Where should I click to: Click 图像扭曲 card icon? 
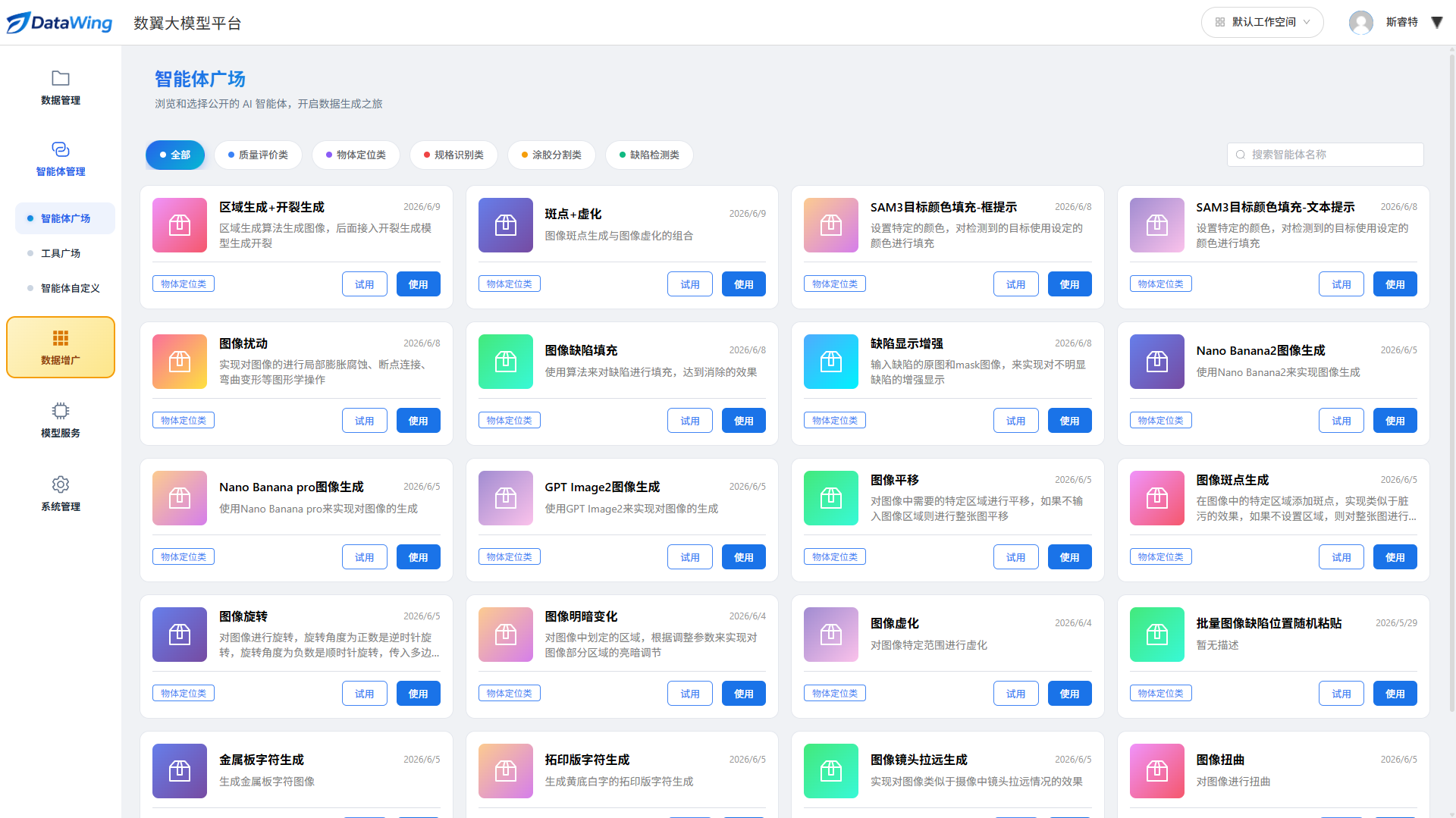click(1157, 771)
